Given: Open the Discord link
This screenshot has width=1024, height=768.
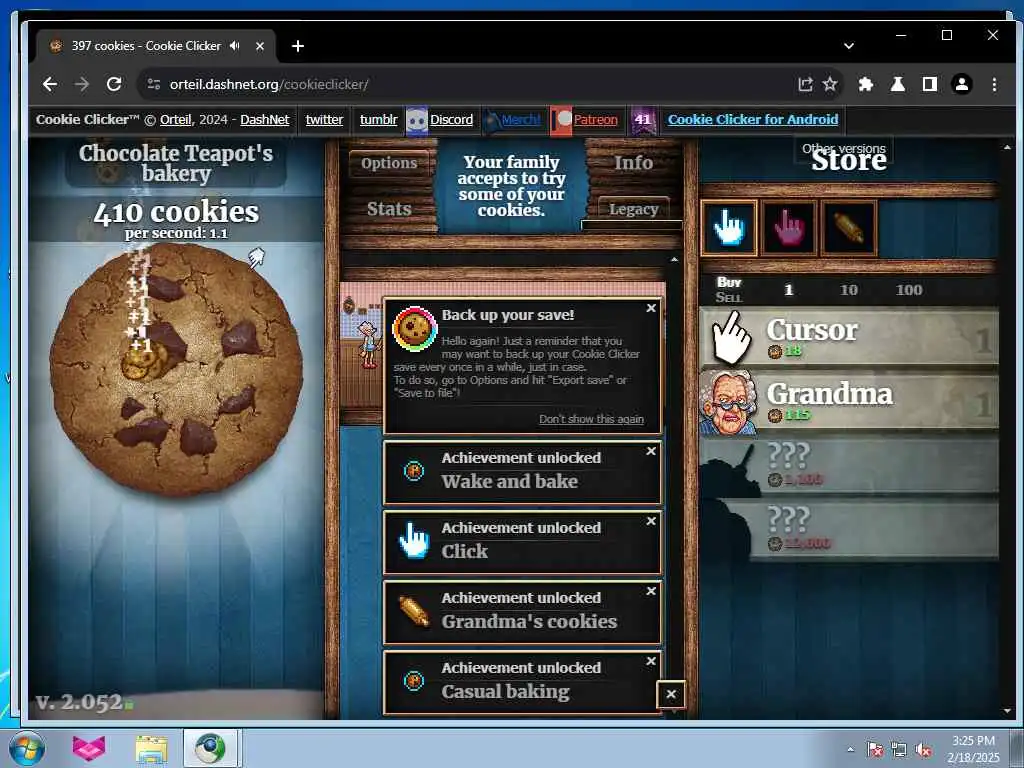Looking at the screenshot, I should pos(451,120).
